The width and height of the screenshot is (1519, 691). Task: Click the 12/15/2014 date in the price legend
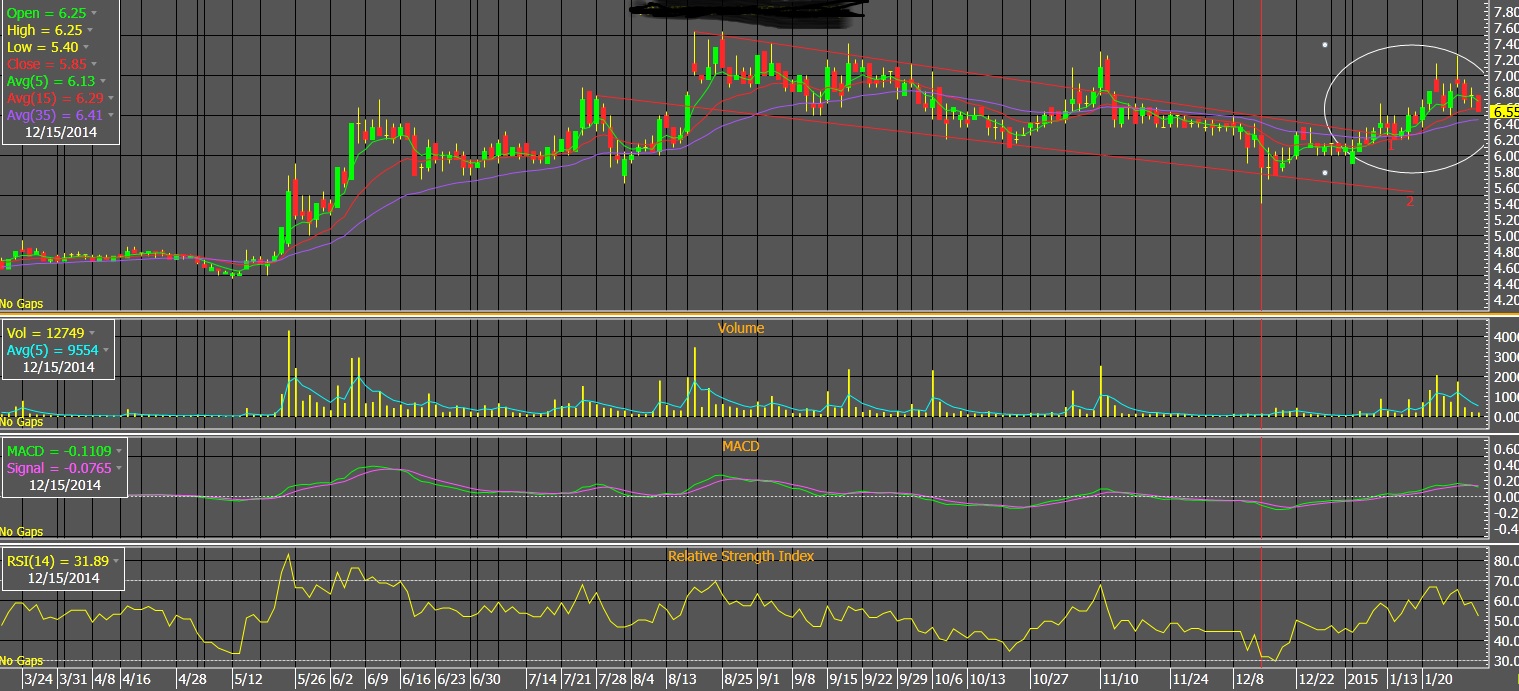(x=59, y=132)
